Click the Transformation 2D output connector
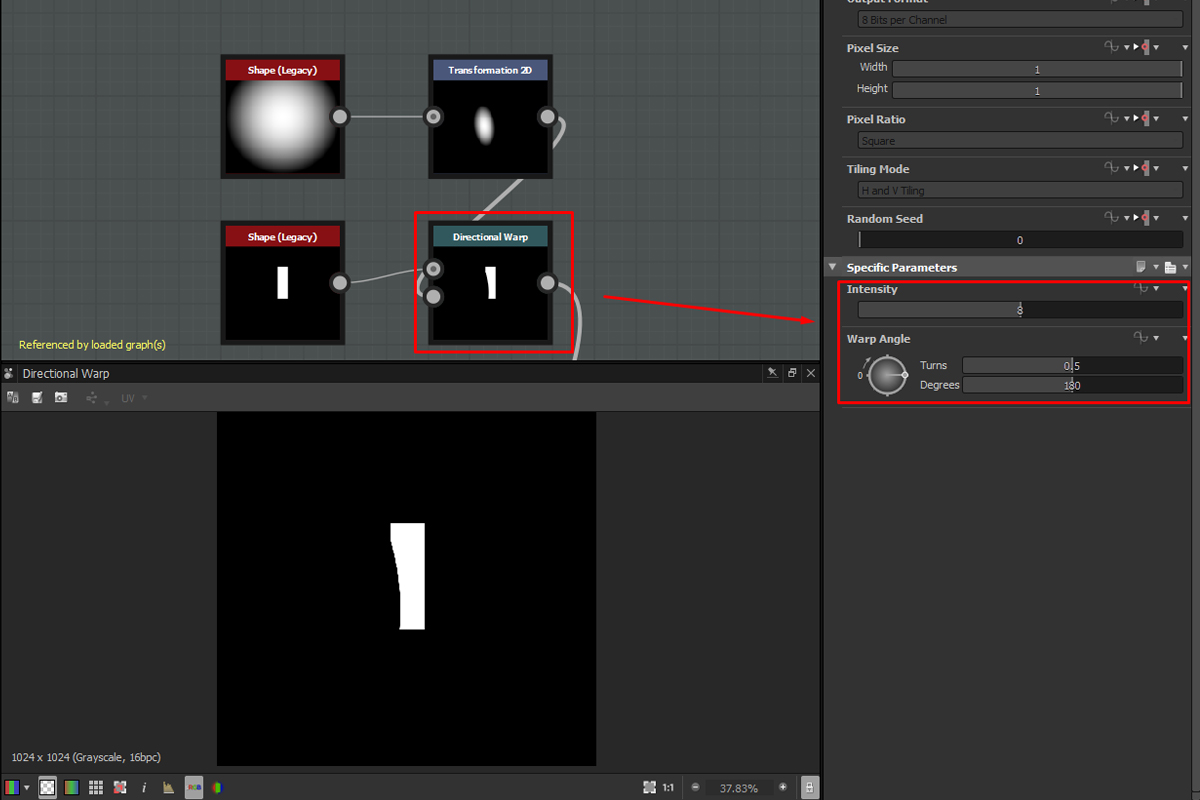This screenshot has width=1200, height=800. click(547, 117)
